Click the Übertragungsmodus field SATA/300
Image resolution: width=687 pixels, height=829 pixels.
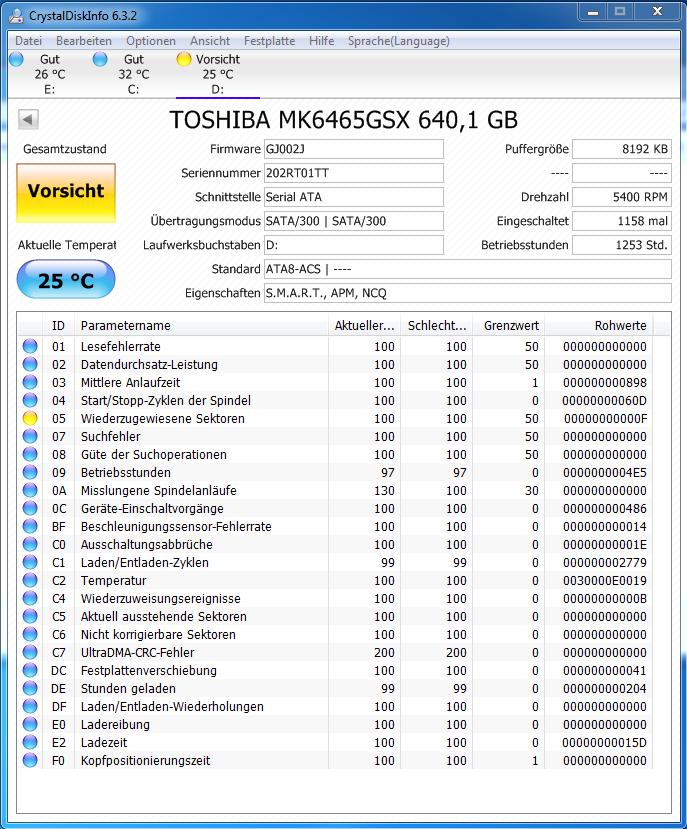(x=353, y=221)
